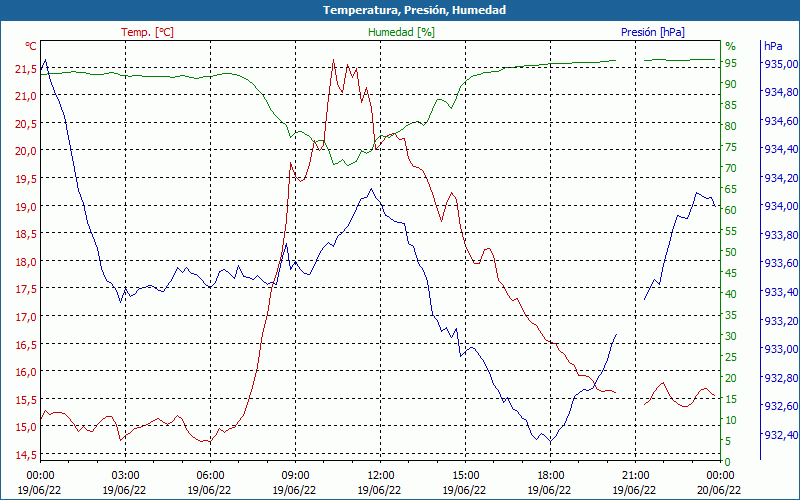Click time axis label '12:00'
Image resolution: width=800 pixels, height=500 pixels.
point(380,476)
